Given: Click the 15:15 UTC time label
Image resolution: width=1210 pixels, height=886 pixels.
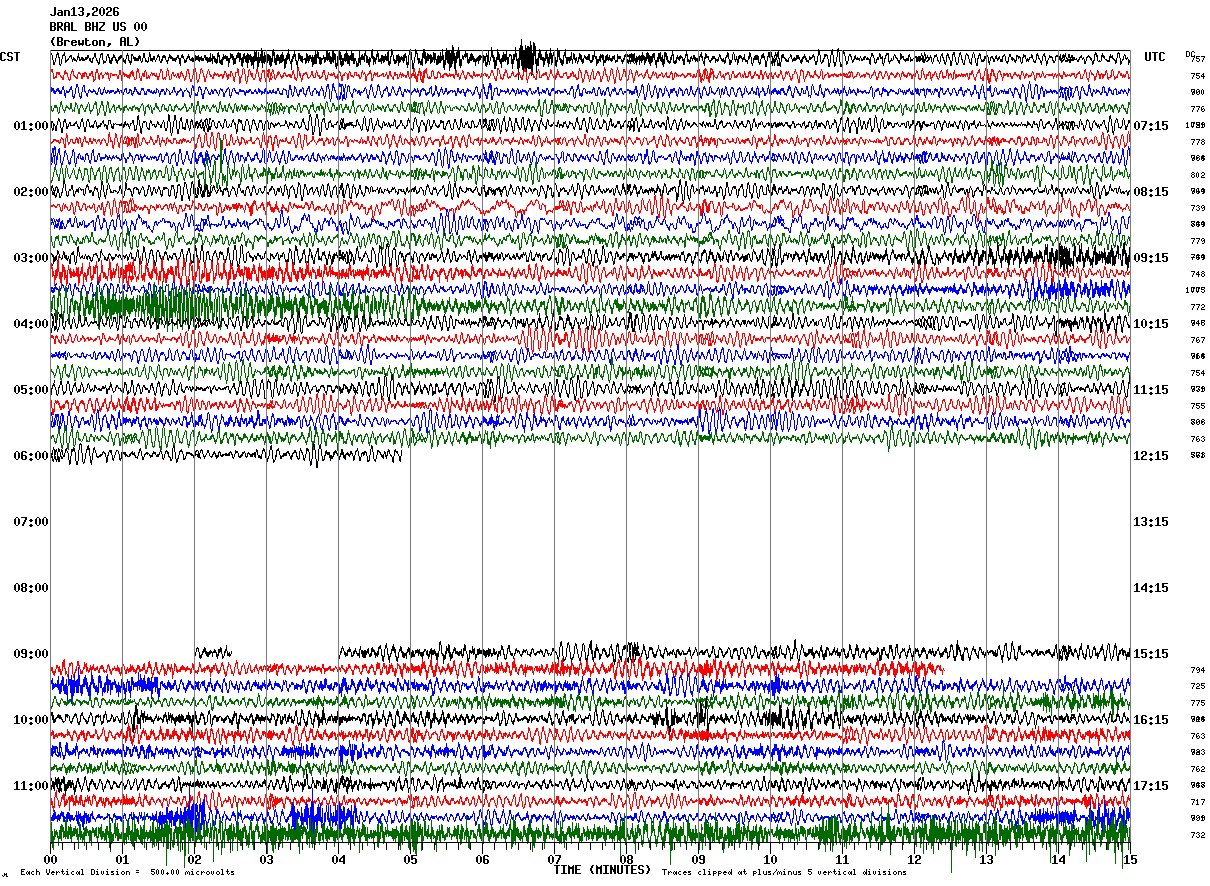Looking at the screenshot, I should coord(1151,654).
